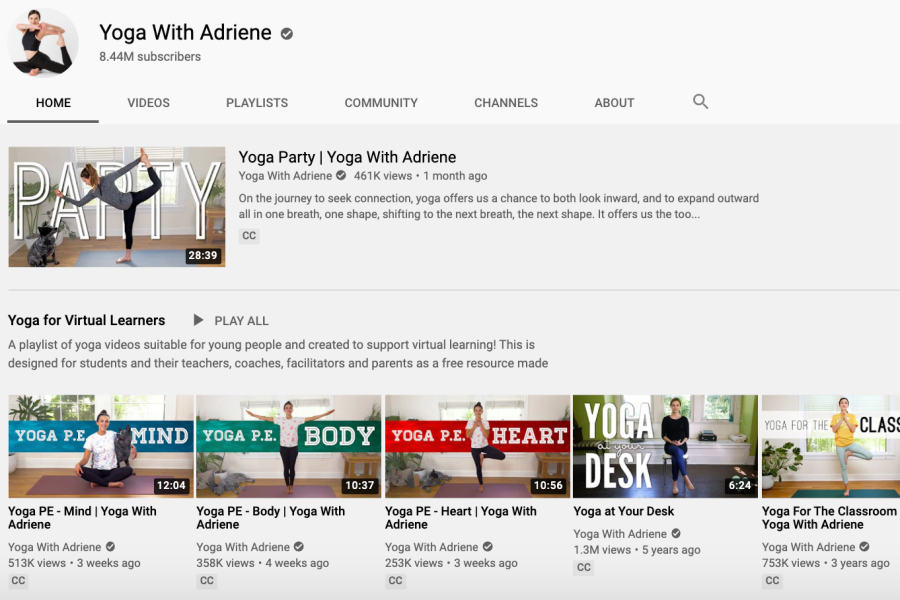
Task: Click the channel search magnifier icon
Action: (700, 101)
